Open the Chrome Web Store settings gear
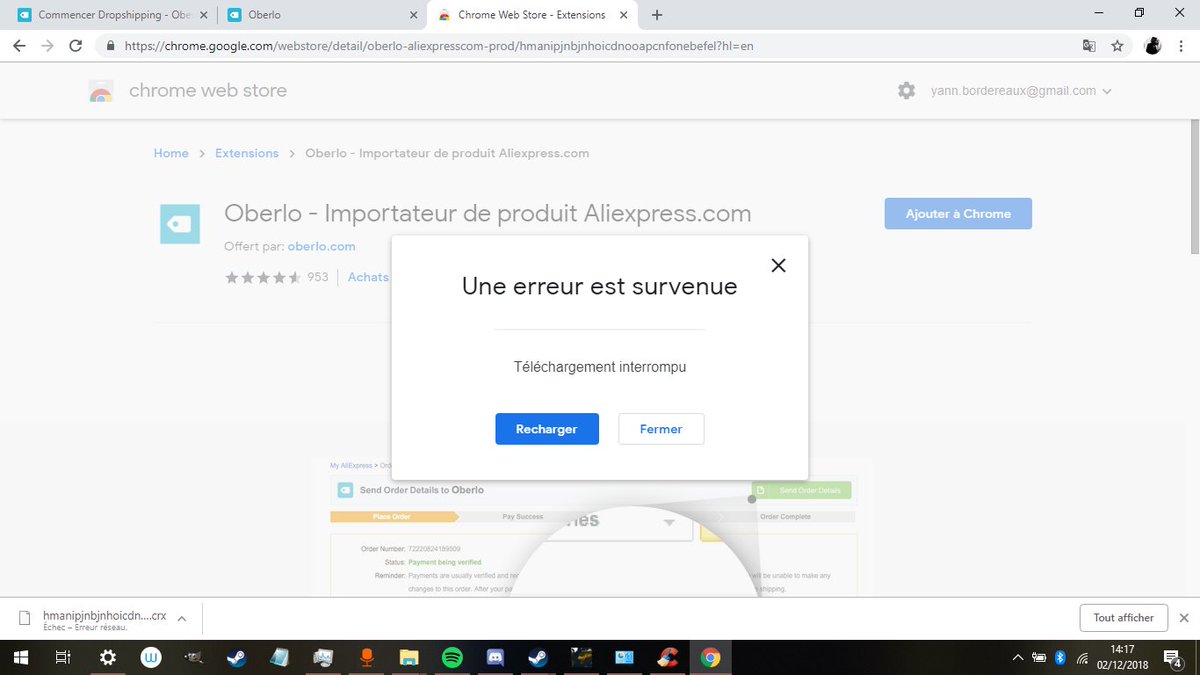1200x675 pixels. click(x=906, y=91)
